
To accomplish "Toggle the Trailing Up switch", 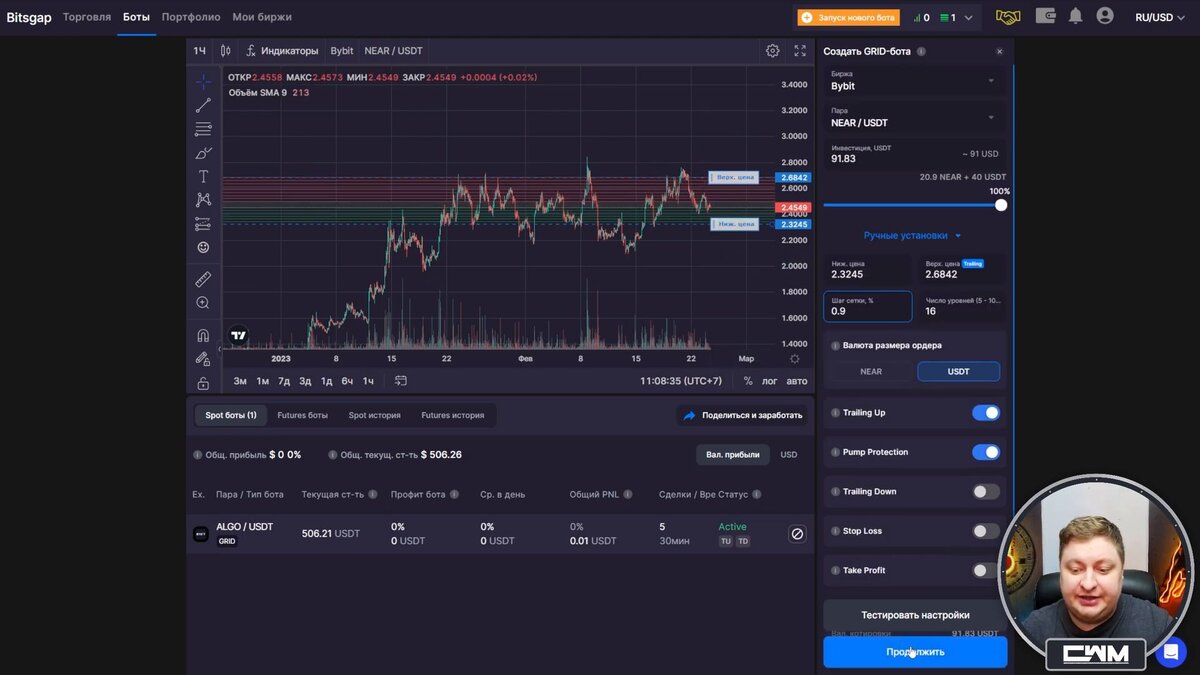I will click(985, 413).
